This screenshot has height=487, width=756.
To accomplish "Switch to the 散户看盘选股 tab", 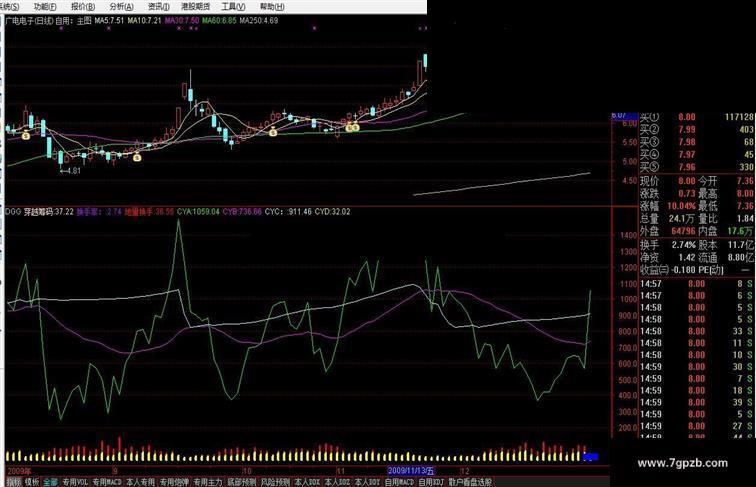I will pos(470,482).
